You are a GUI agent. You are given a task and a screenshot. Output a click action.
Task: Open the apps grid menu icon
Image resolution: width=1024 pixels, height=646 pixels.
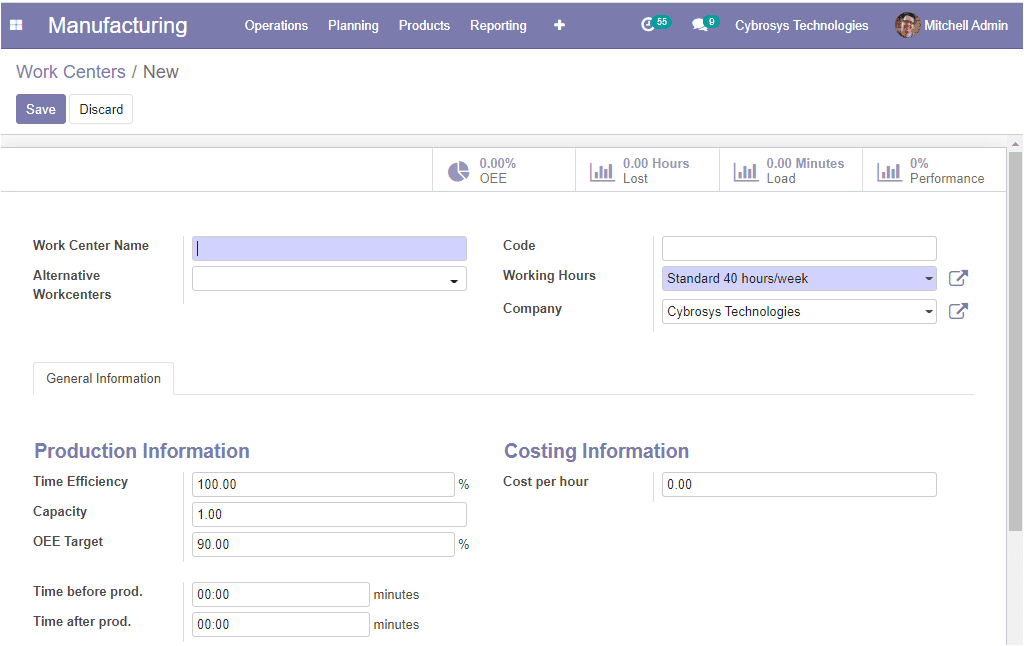pyautogui.click(x=16, y=25)
